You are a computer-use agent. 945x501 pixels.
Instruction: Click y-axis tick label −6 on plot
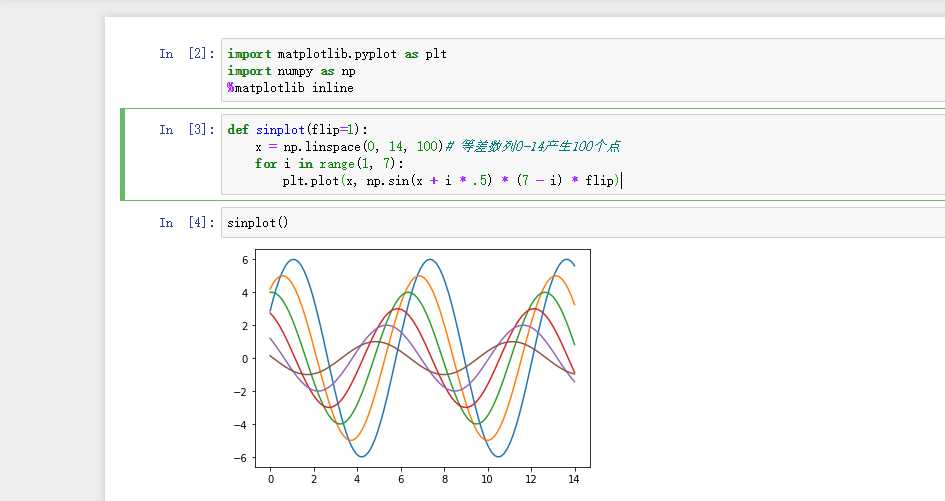coord(240,458)
